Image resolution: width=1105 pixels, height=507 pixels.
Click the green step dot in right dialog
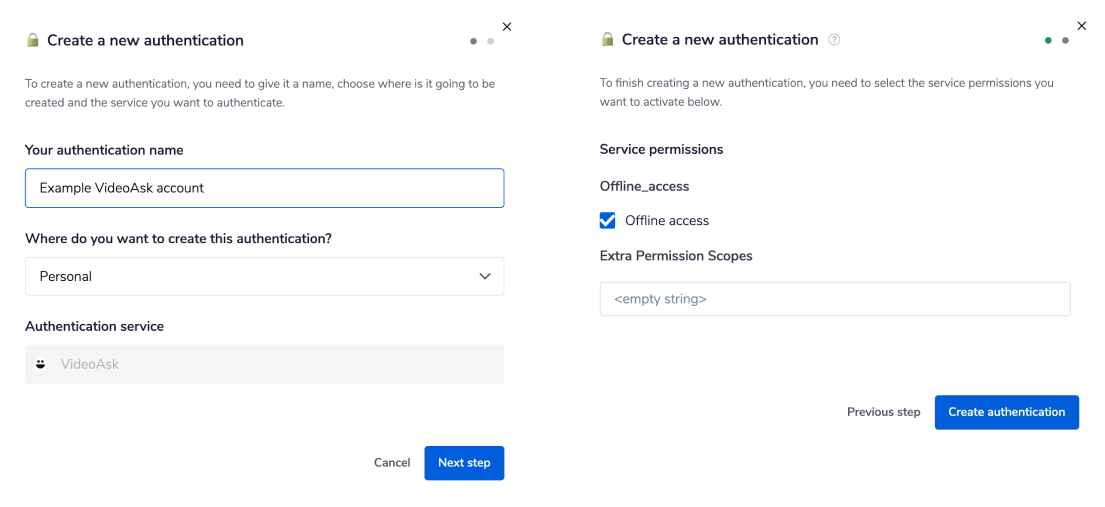point(1048,41)
